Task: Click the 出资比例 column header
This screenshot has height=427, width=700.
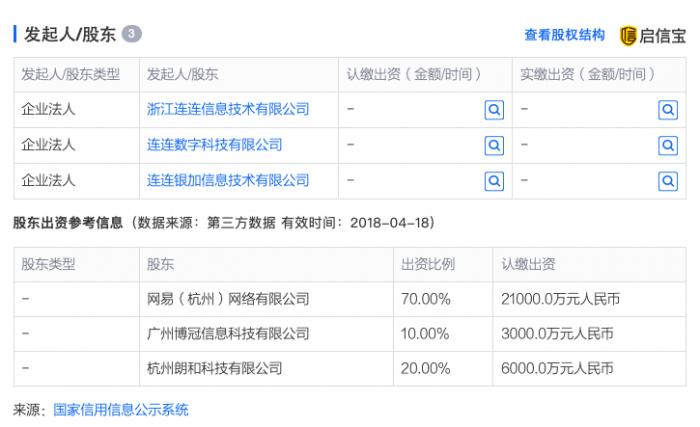Action: [428, 264]
